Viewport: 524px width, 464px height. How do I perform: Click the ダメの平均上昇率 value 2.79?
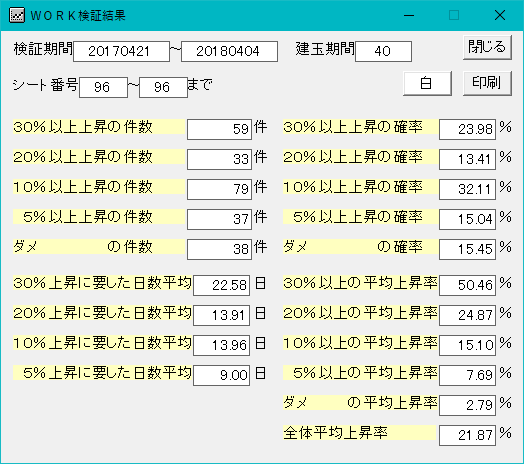tap(467, 405)
